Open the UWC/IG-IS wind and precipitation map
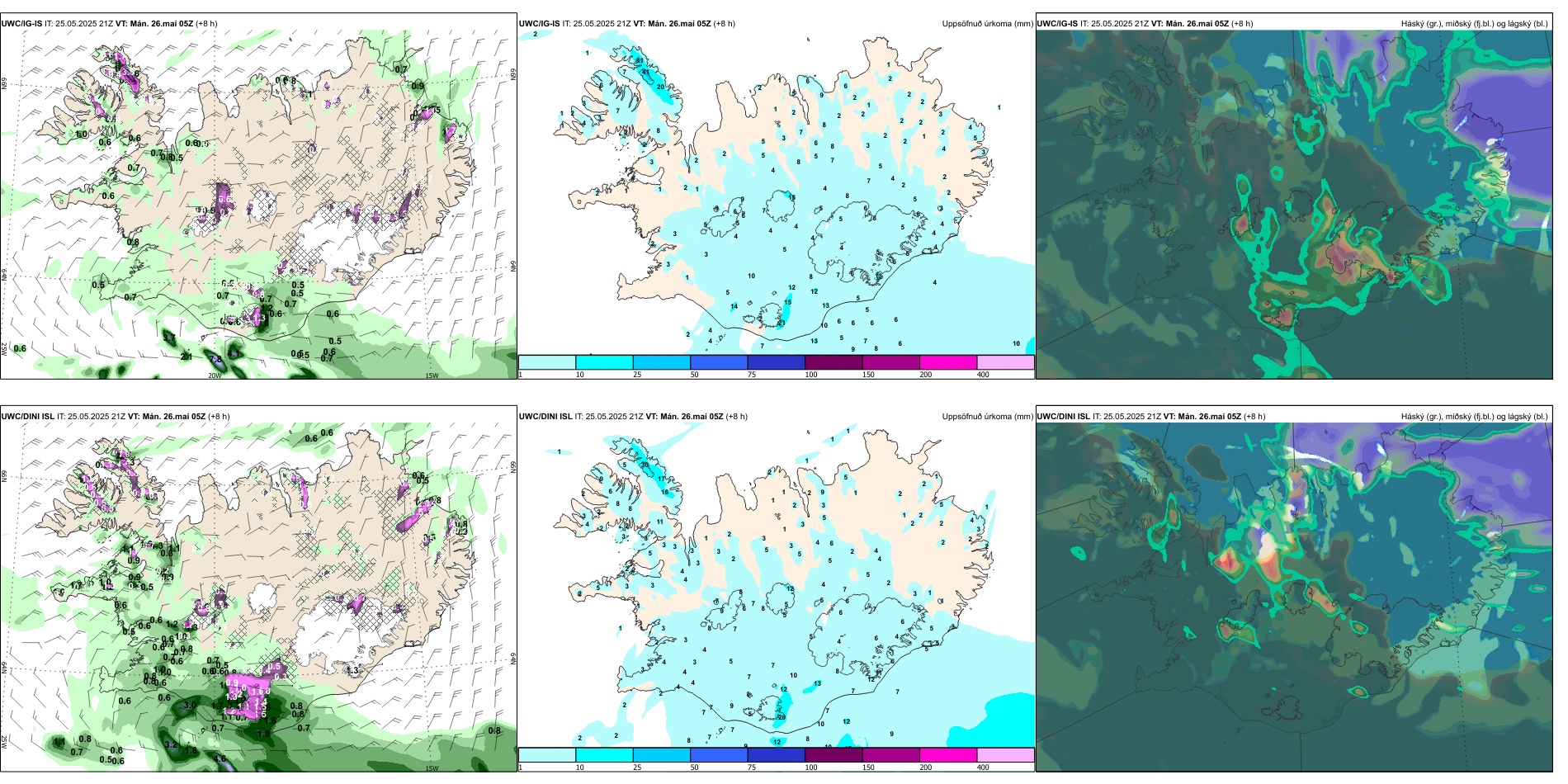 (x=258, y=205)
